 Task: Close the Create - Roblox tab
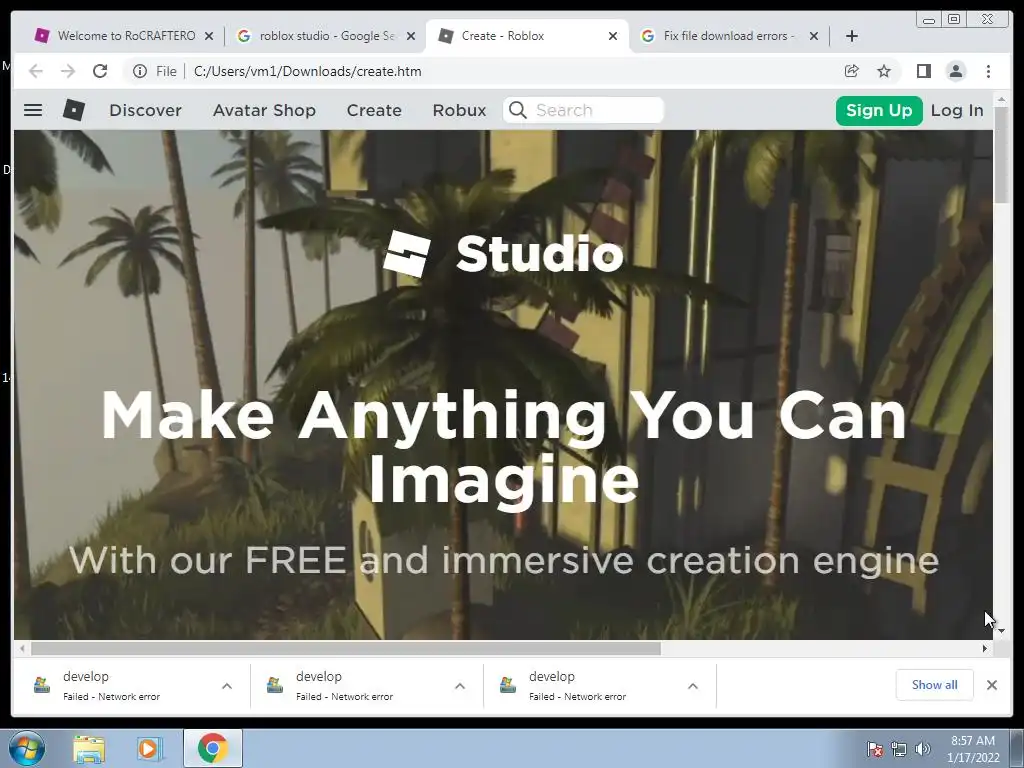pos(613,36)
